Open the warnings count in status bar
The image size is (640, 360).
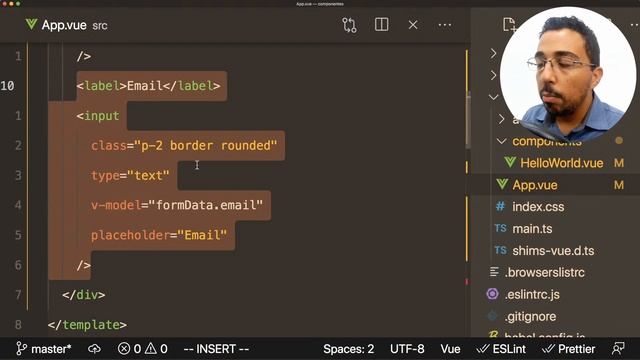(156, 349)
